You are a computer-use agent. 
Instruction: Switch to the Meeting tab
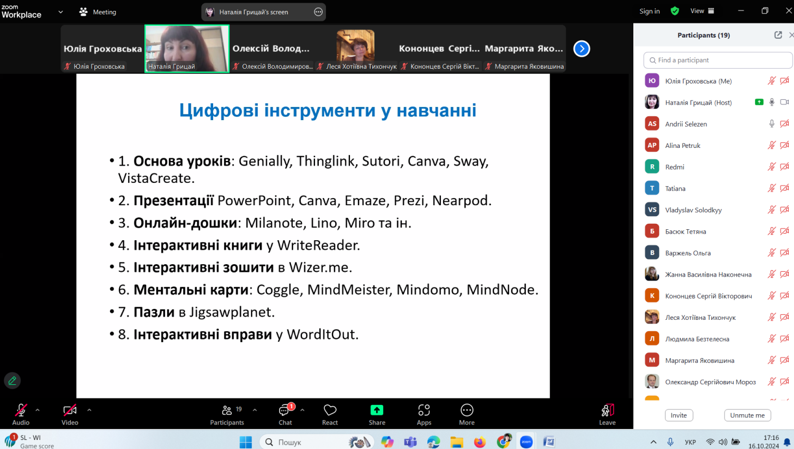[x=98, y=12]
